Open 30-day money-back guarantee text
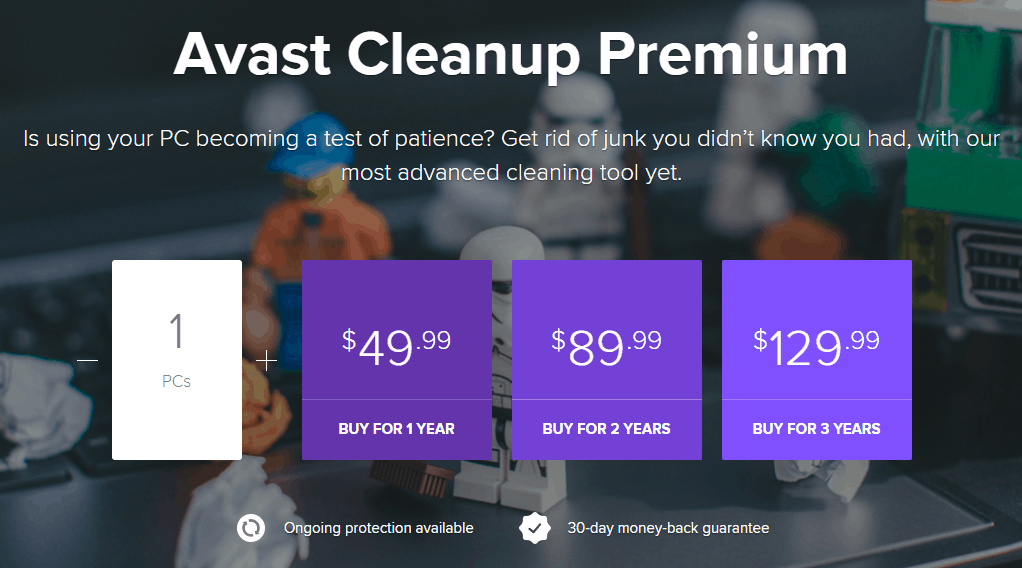 coord(668,528)
